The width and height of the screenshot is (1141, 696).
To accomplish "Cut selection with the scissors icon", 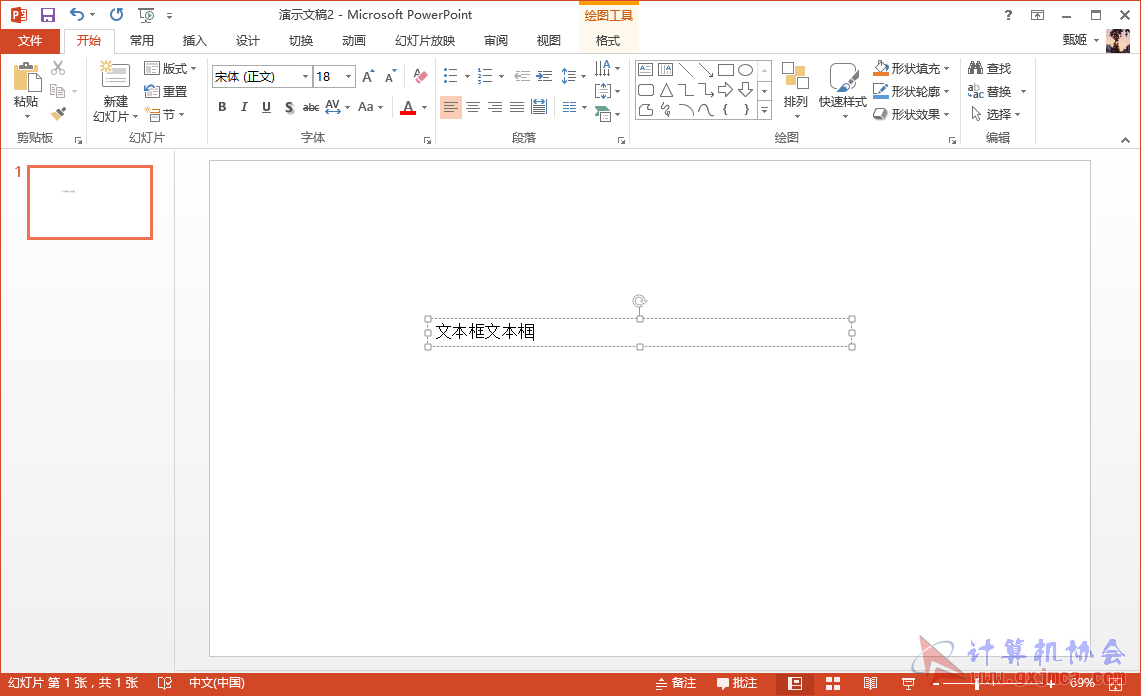I will (x=58, y=68).
